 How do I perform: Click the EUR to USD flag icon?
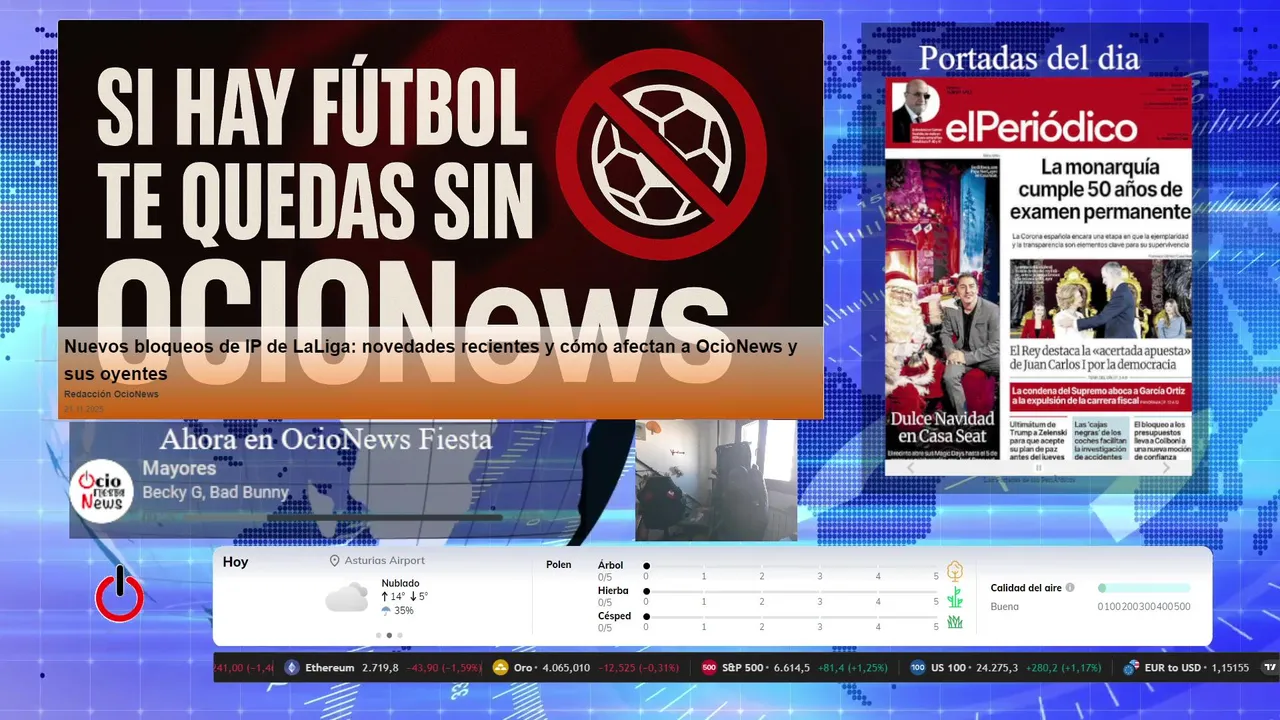click(x=1132, y=667)
